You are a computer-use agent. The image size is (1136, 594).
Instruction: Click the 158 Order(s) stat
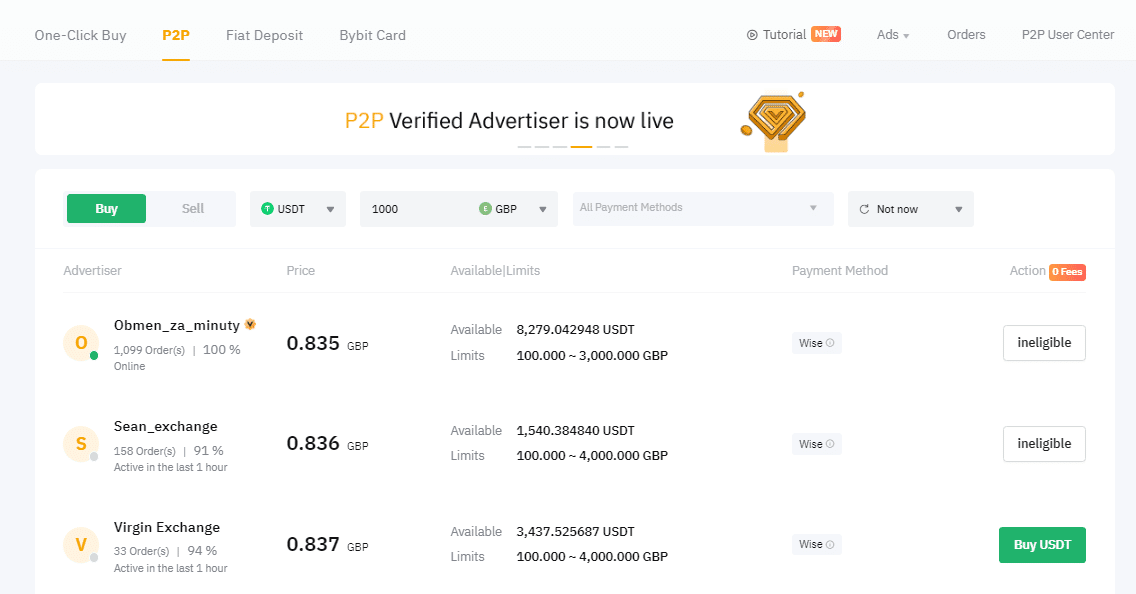[x=145, y=451]
